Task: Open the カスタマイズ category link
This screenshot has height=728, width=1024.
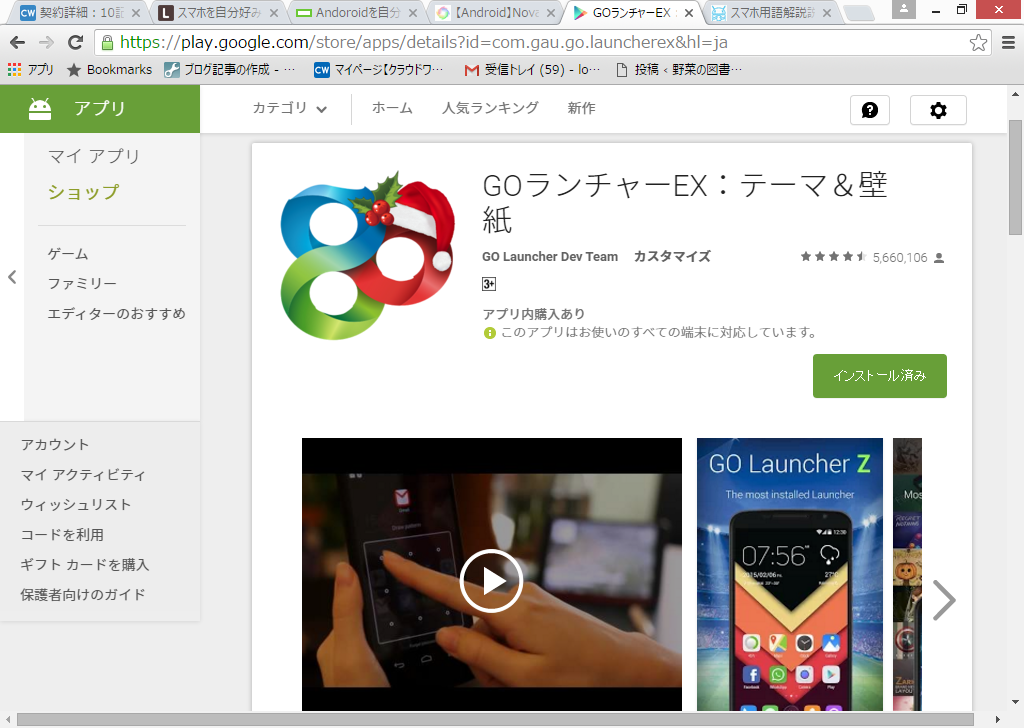Action: click(672, 257)
